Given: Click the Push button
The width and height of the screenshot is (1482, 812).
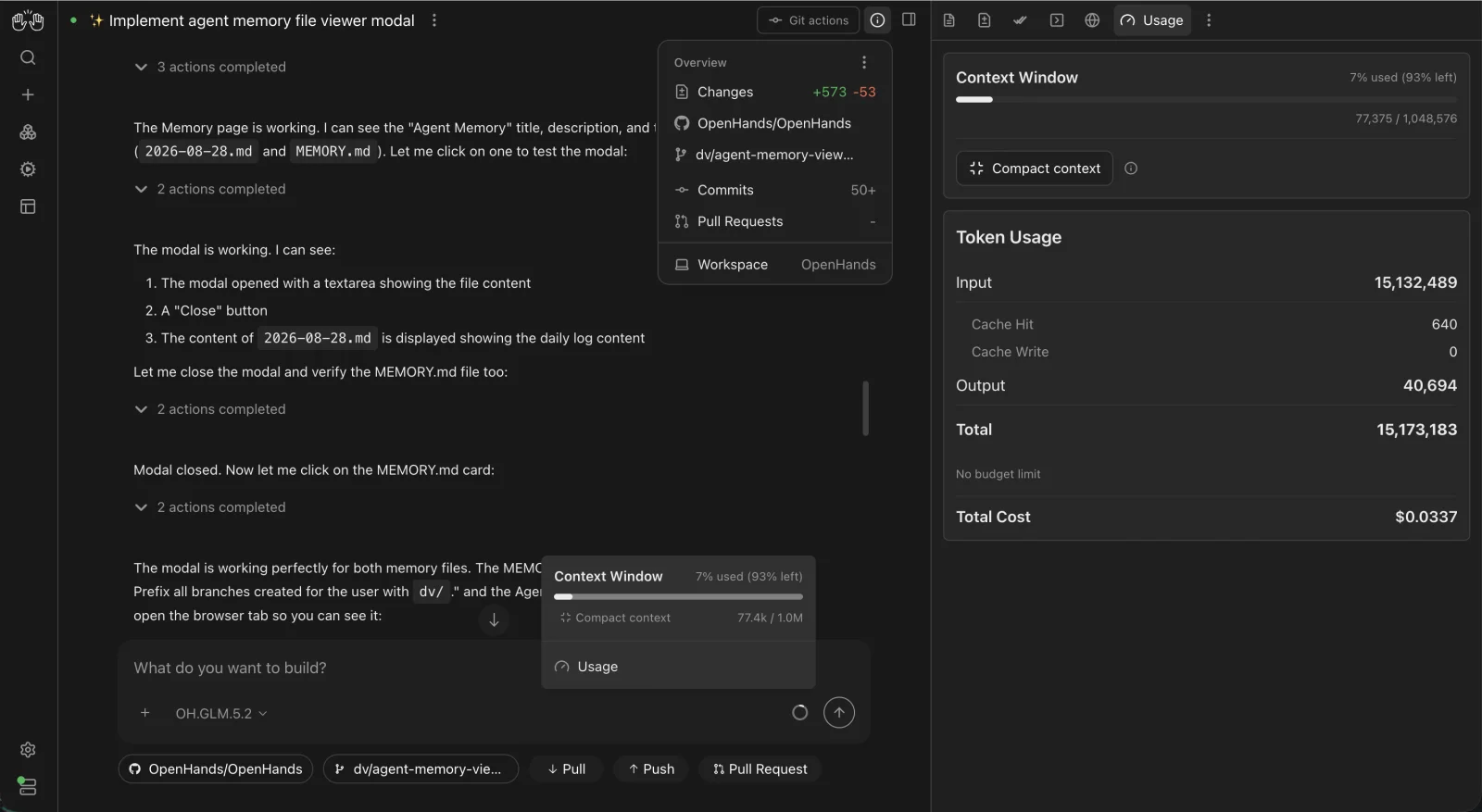Looking at the screenshot, I should [x=651, y=769].
